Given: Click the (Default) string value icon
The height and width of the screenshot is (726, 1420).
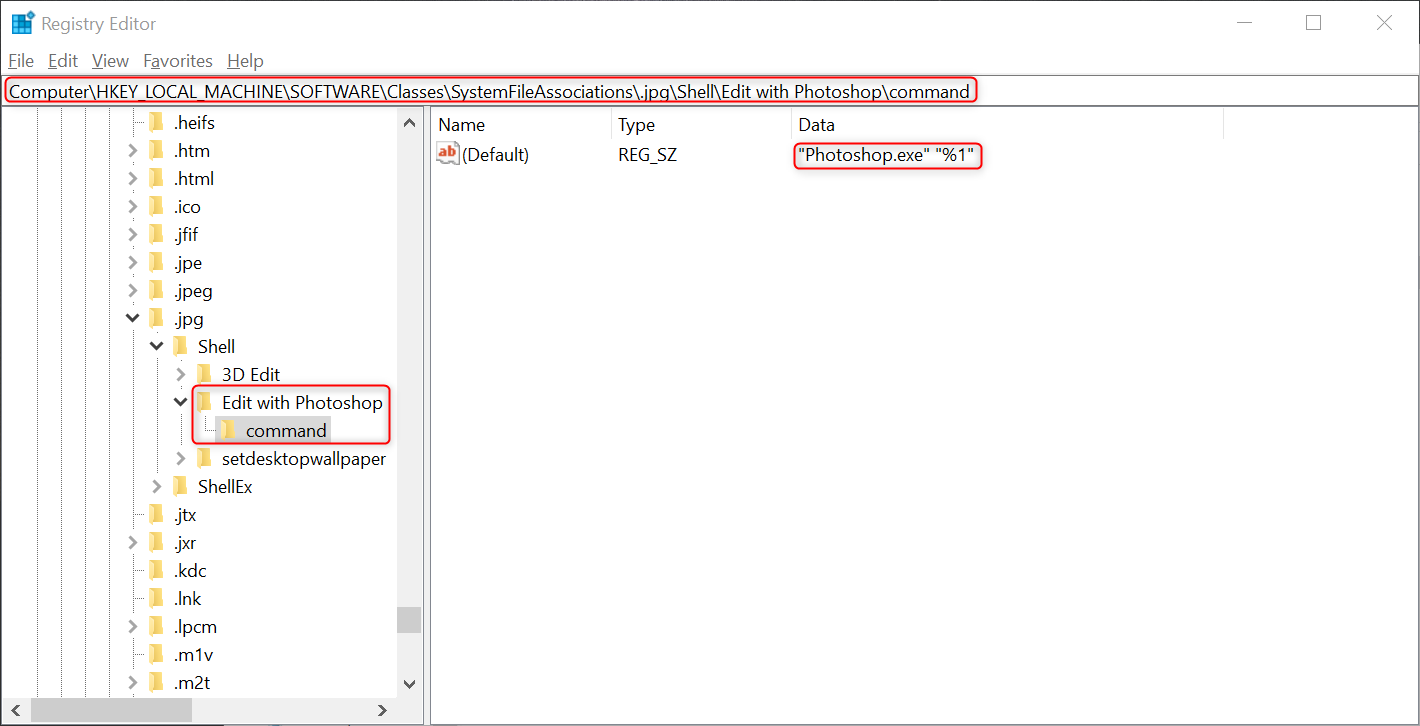Looking at the screenshot, I should coord(448,154).
